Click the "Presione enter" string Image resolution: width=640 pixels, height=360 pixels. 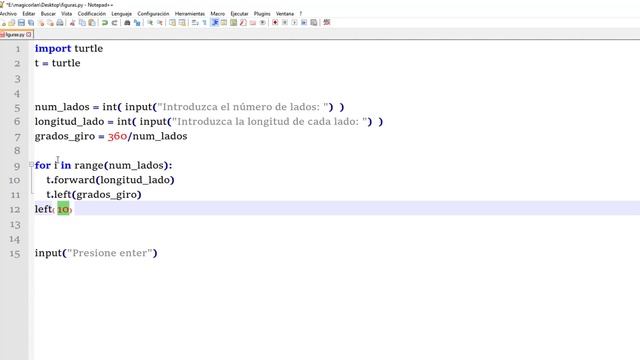[110, 253]
